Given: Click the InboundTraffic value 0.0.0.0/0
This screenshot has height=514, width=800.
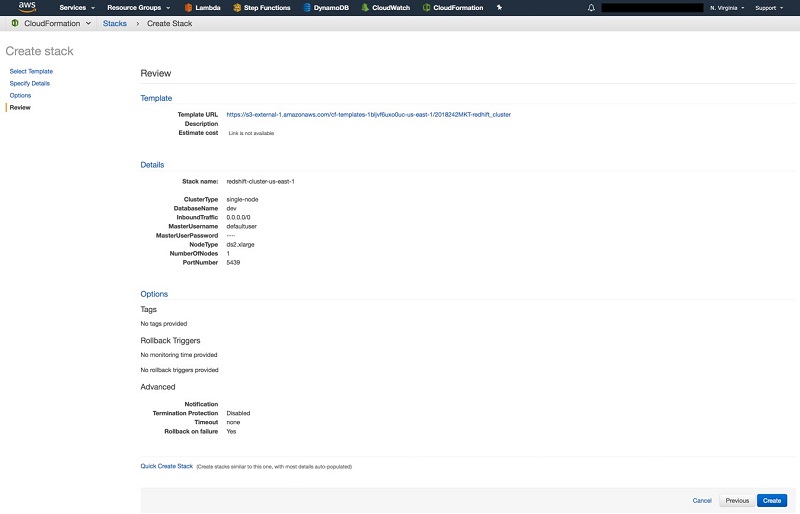Looking at the screenshot, I should coord(238,217).
